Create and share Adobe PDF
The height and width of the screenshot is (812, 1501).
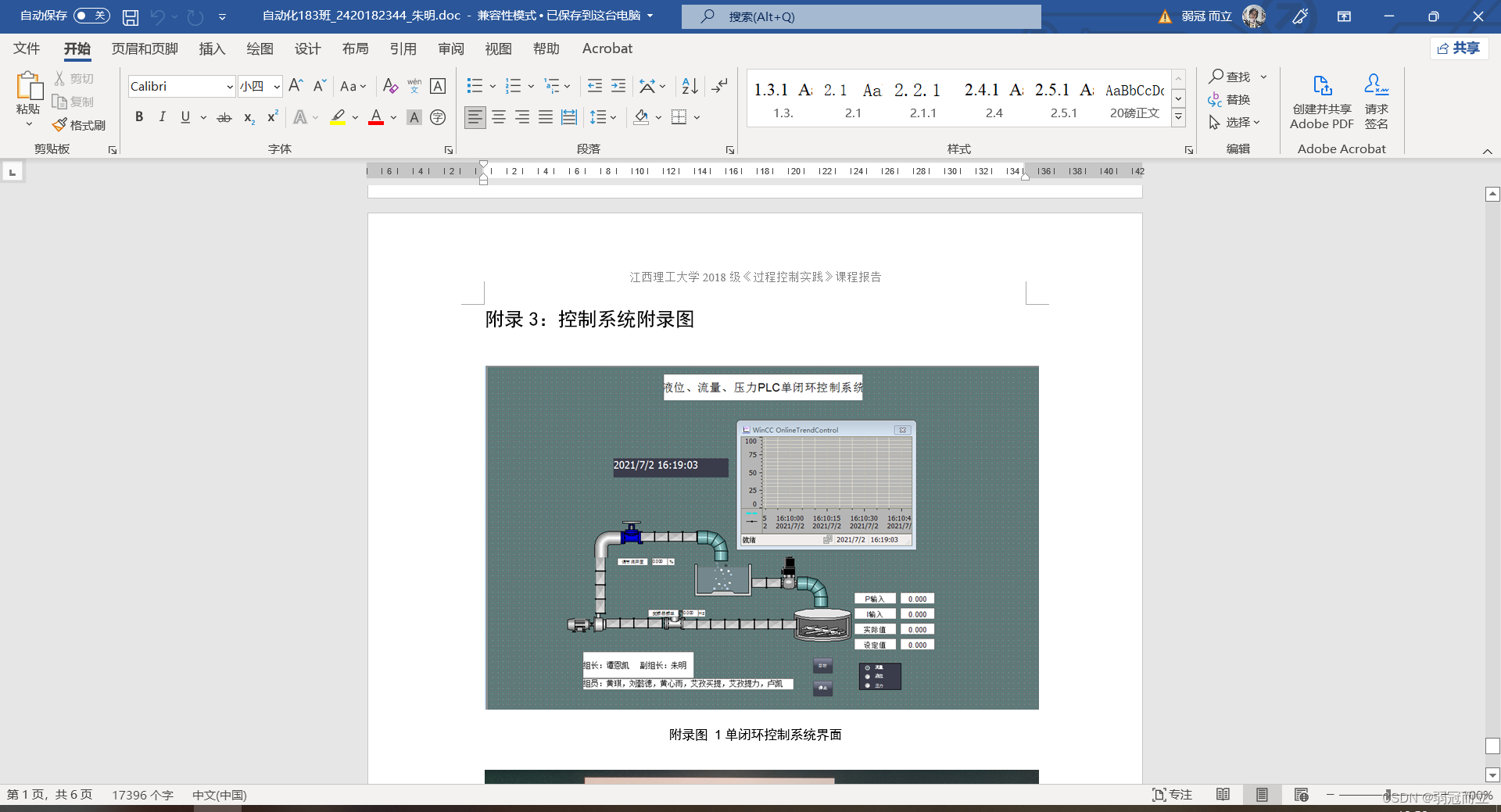pyautogui.click(x=1321, y=102)
